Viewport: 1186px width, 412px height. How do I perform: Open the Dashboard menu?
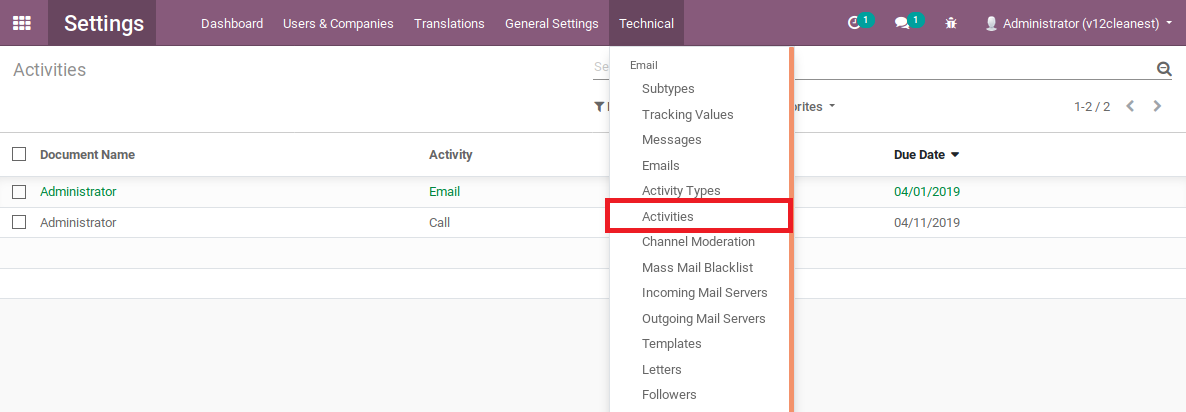[232, 23]
